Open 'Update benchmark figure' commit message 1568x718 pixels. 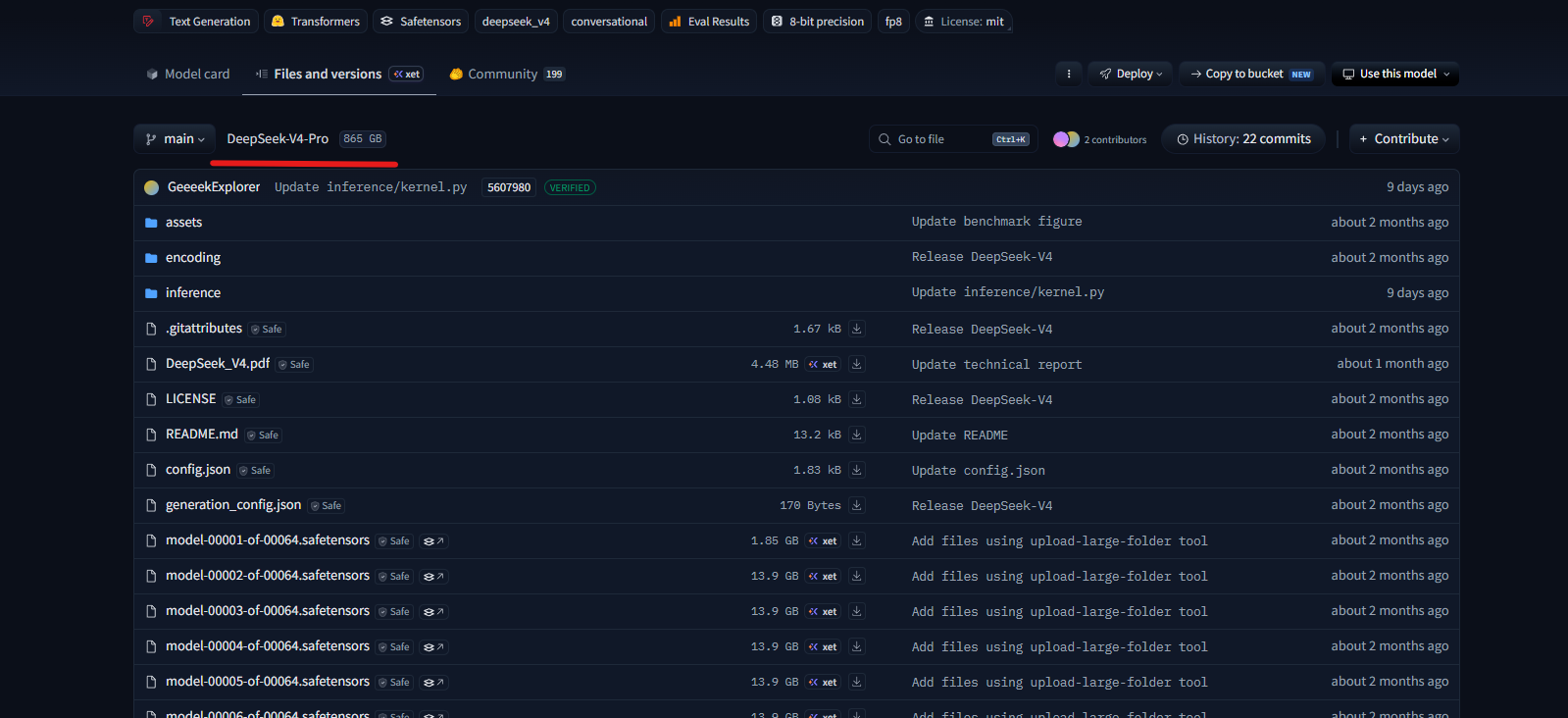(x=997, y=222)
